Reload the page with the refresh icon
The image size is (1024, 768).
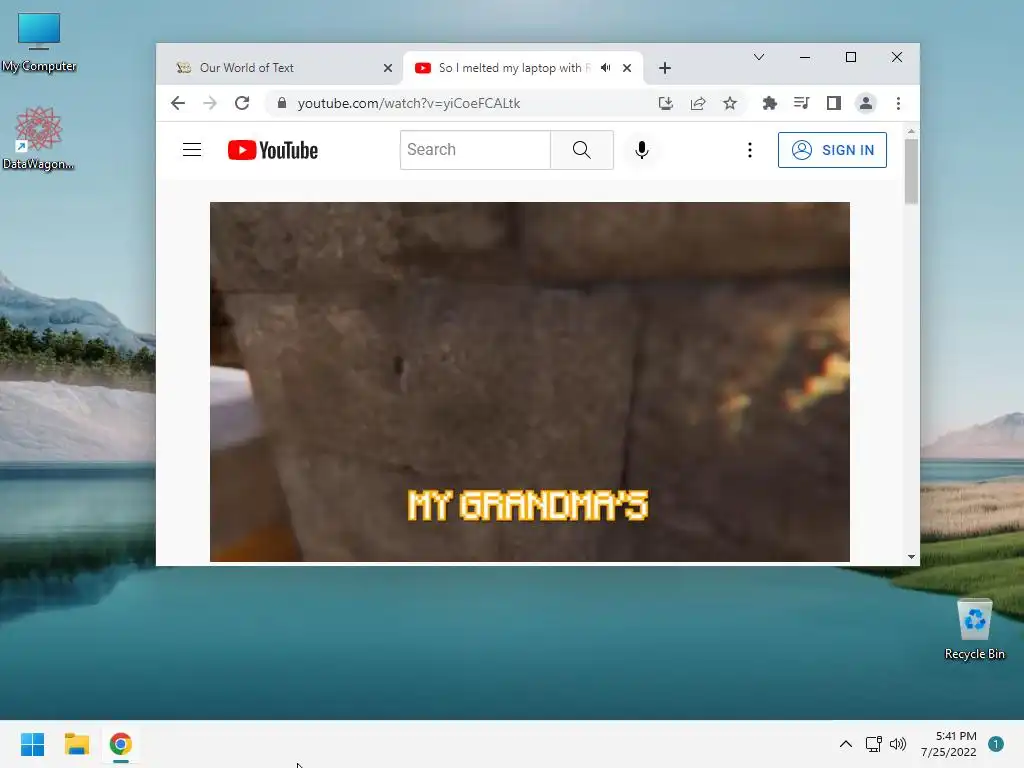(x=242, y=103)
